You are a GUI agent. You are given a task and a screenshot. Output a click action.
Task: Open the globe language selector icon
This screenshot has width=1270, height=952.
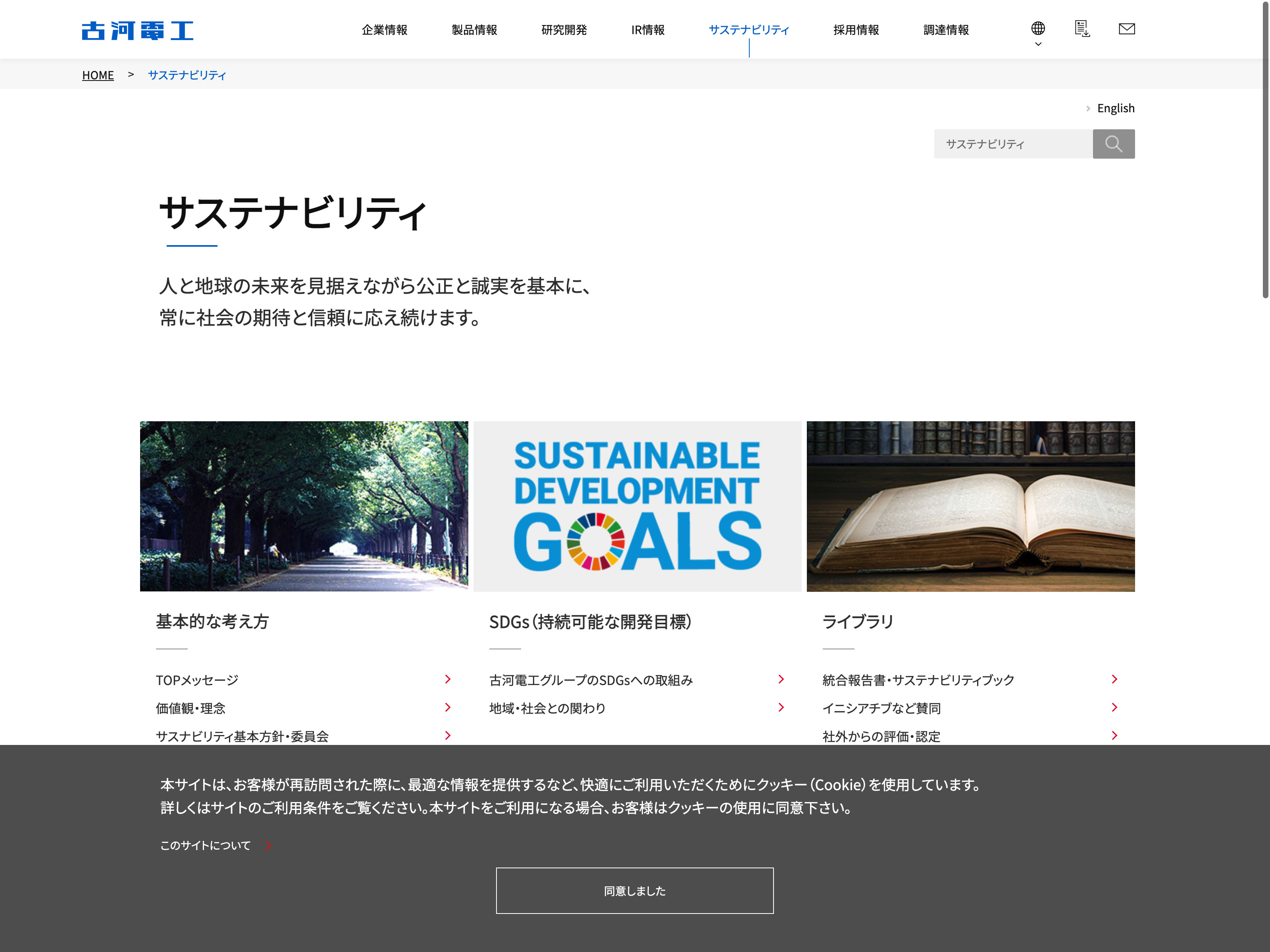[x=1037, y=28]
